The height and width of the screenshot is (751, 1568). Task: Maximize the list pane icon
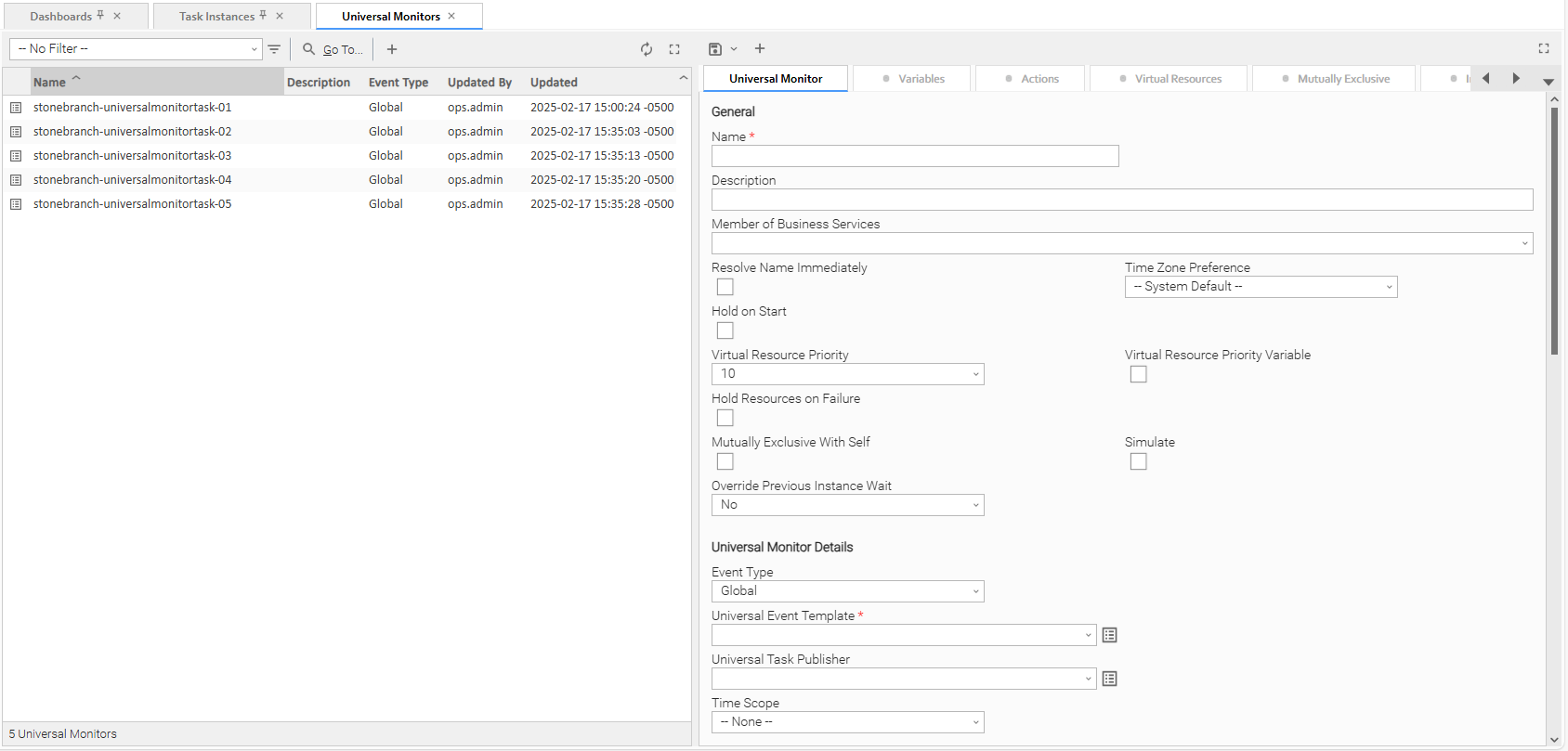674,49
